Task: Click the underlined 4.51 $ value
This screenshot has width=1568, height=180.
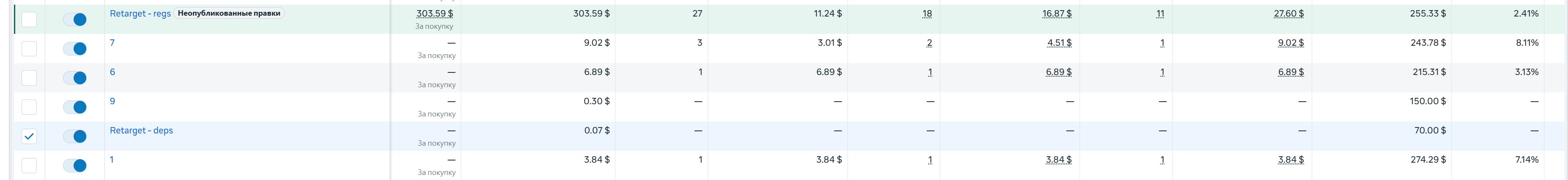Action: (x=1060, y=43)
